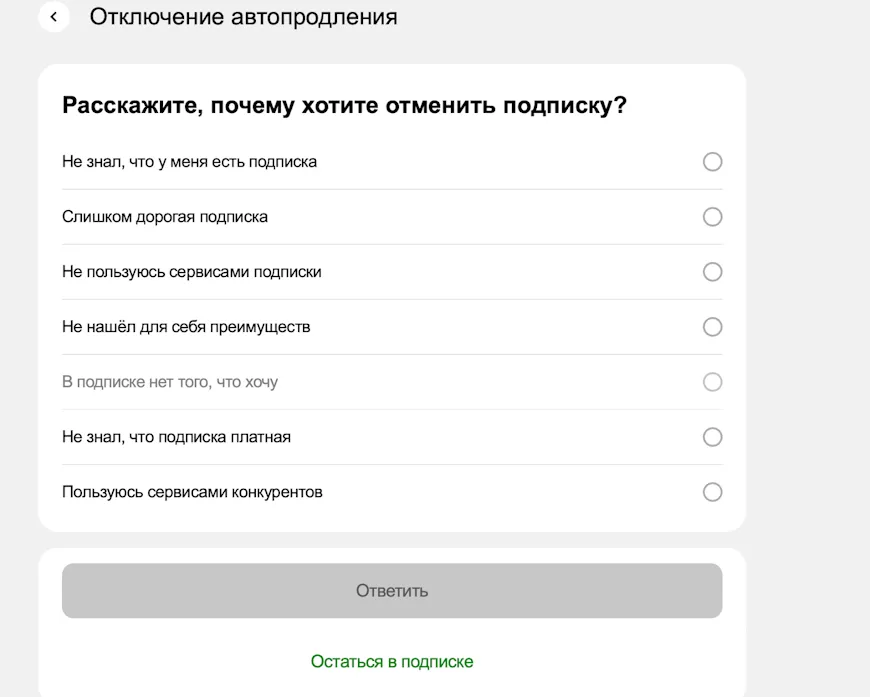Select radio button 'Слишком дорогая подписка'
Screen dimensions: 870x697
coord(712,217)
